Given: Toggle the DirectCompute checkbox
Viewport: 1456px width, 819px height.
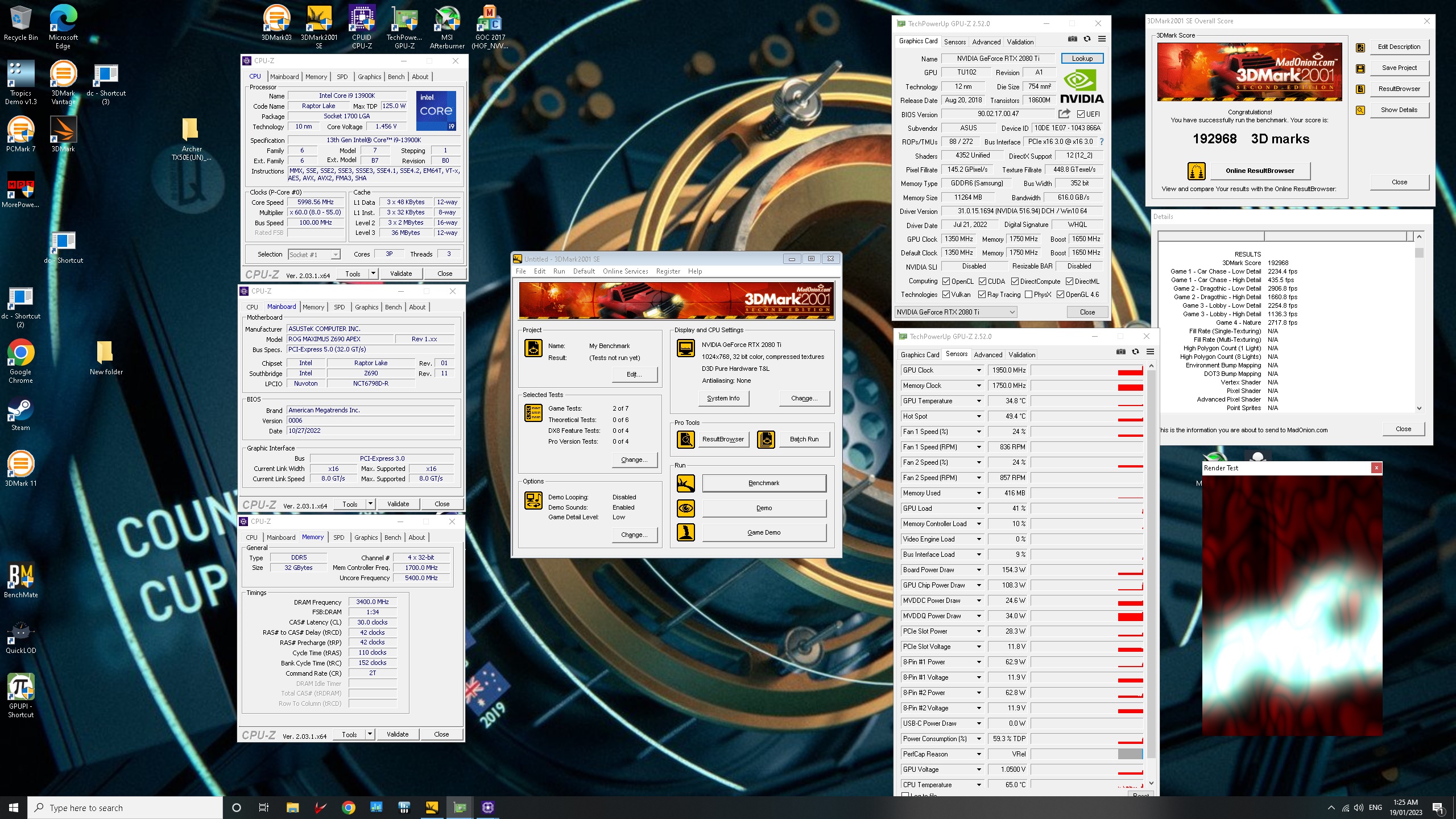Looking at the screenshot, I should [1015, 282].
